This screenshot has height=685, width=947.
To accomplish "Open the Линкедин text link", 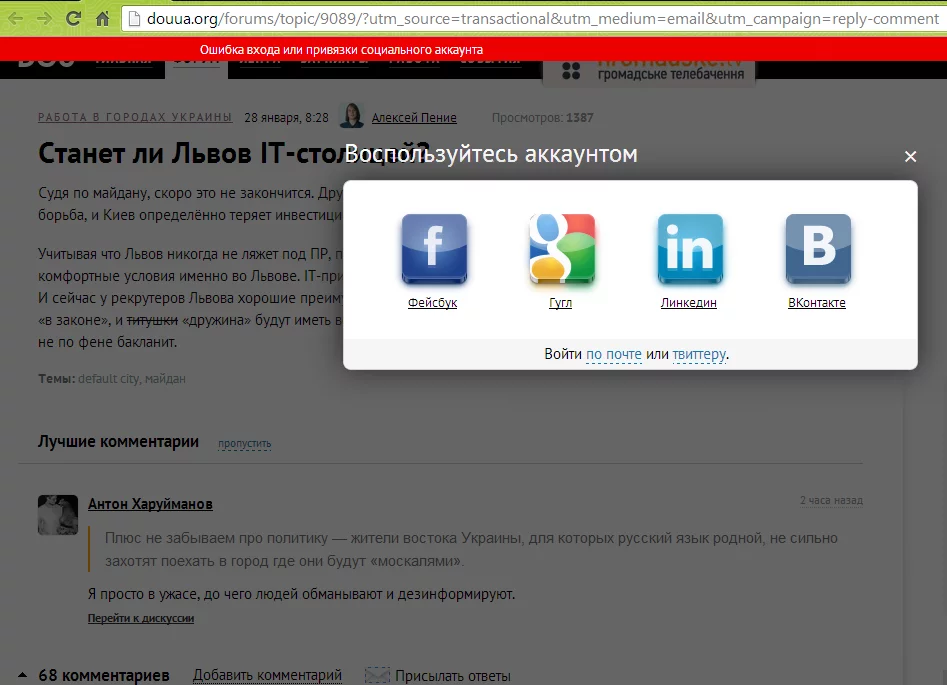I will (689, 303).
